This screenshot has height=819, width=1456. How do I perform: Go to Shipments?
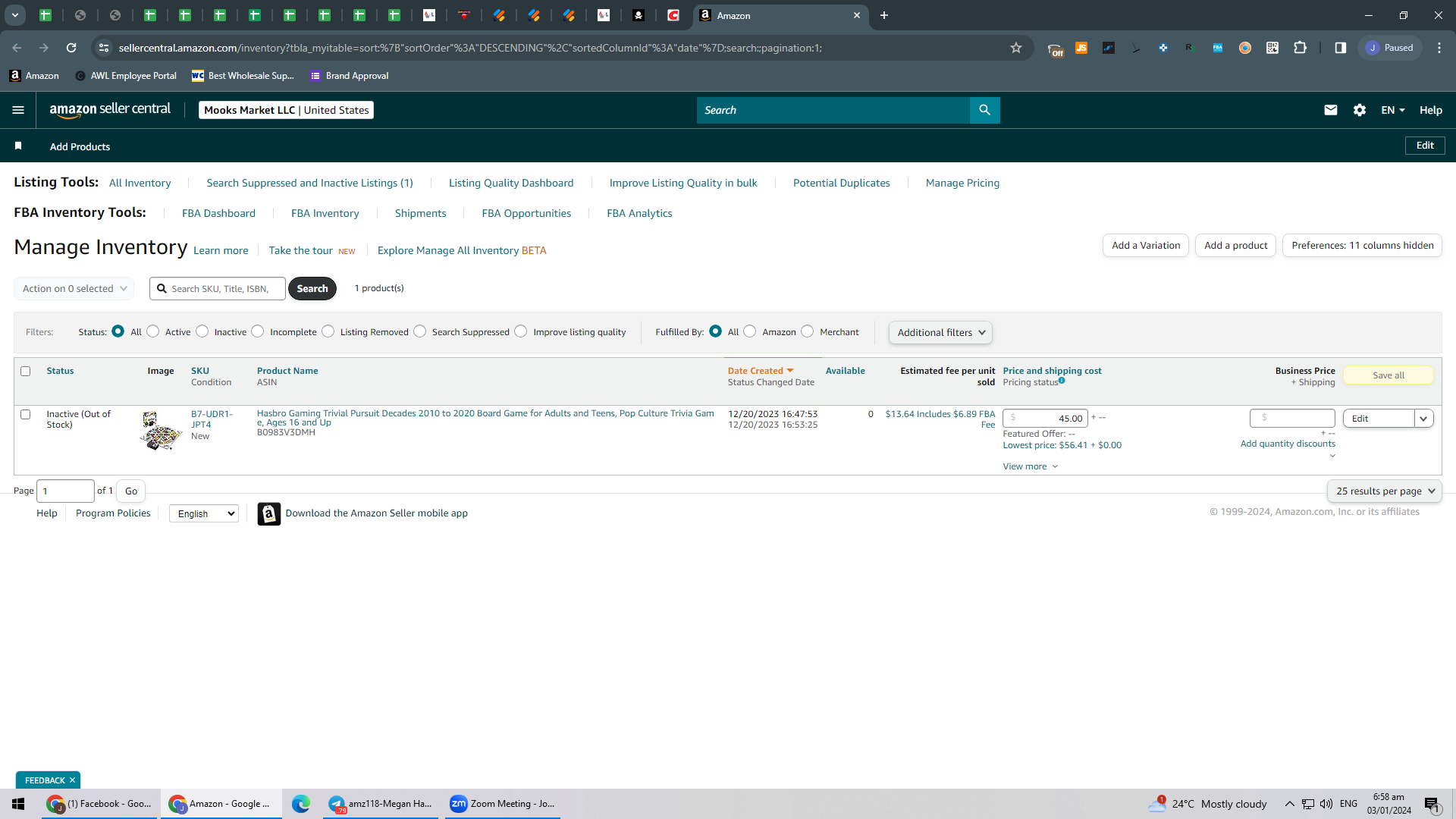click(x=420, y=213)
